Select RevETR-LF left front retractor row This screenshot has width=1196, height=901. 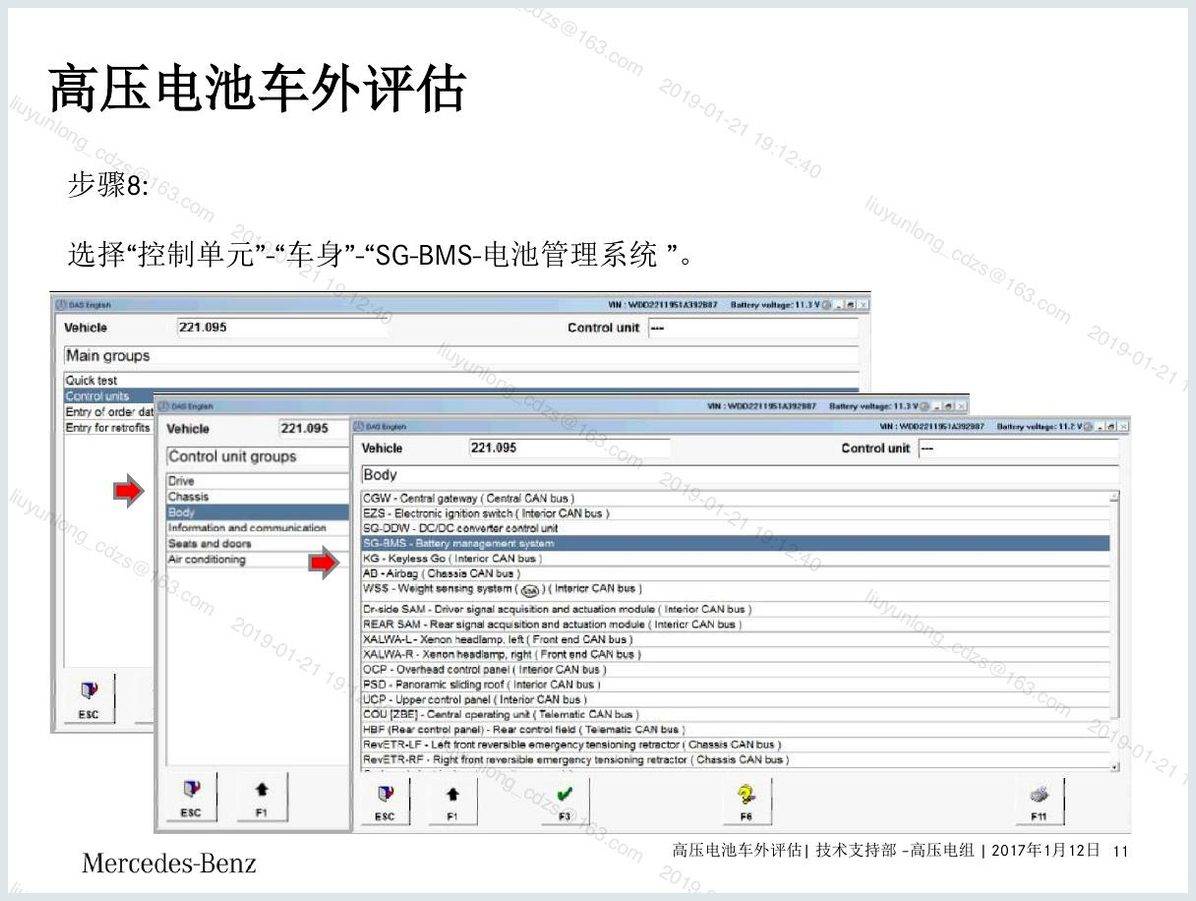click(x=735, y=744)
